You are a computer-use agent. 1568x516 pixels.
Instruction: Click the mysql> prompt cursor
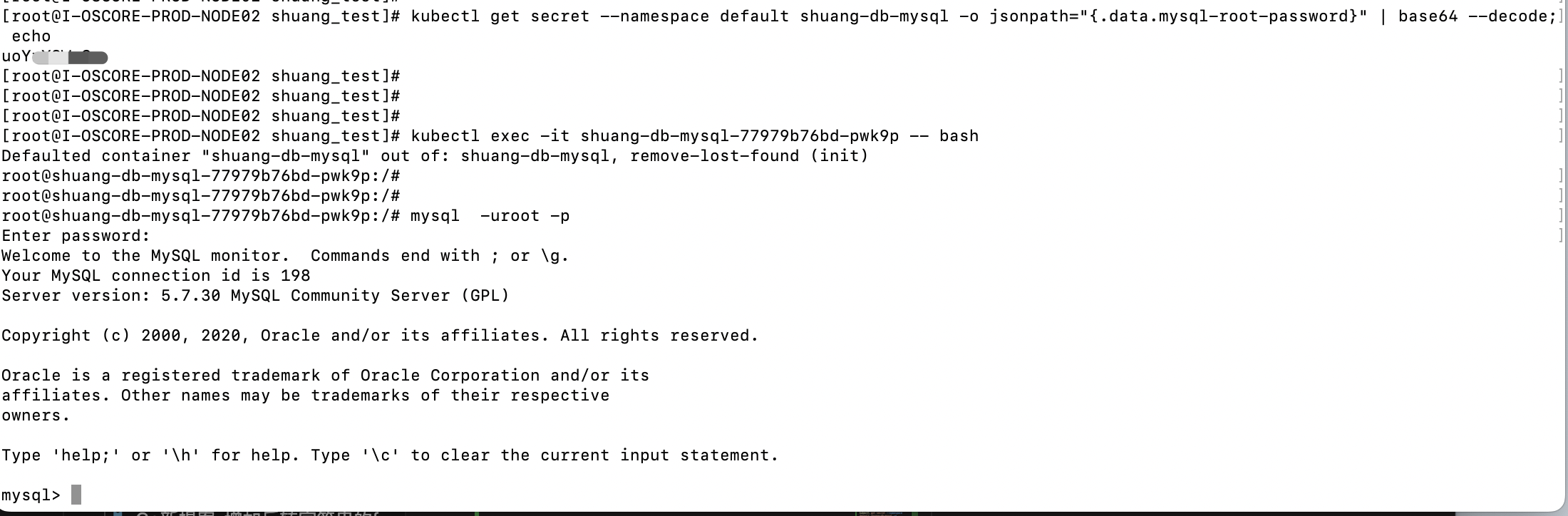(x=76, y=495)
